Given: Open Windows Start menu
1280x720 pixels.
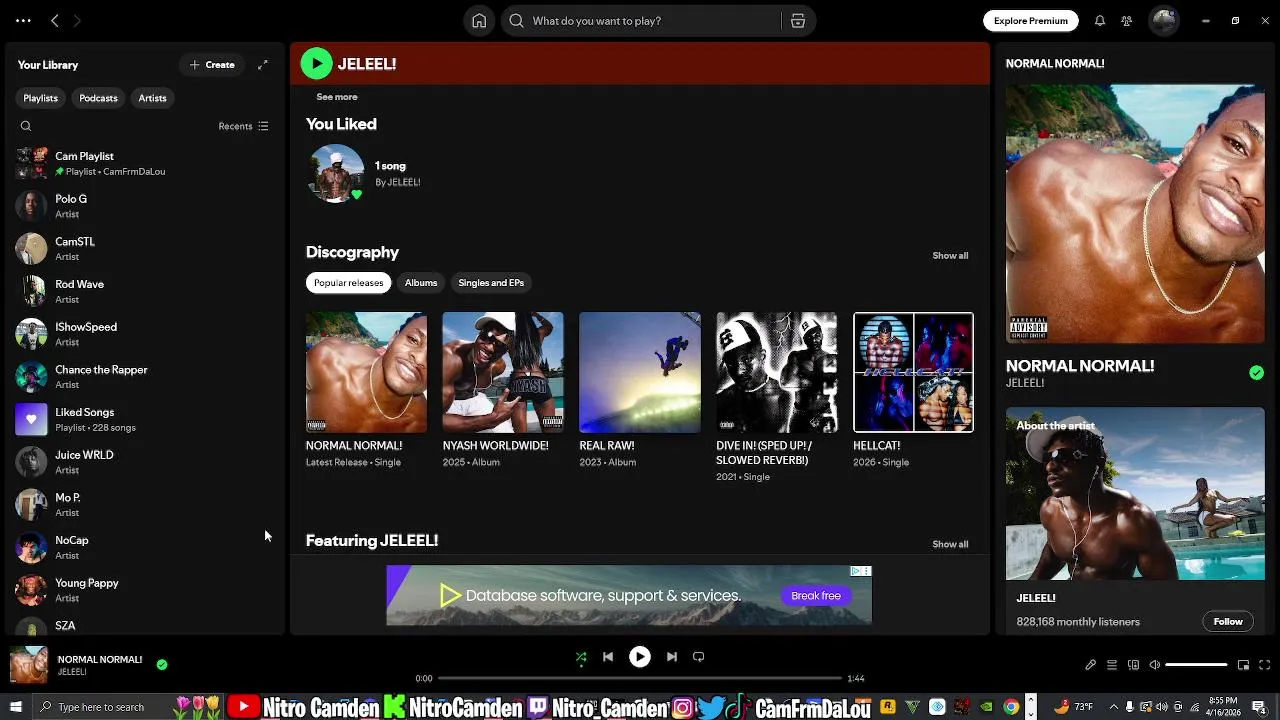Looking at the screenshot, I should click(15, 707).
